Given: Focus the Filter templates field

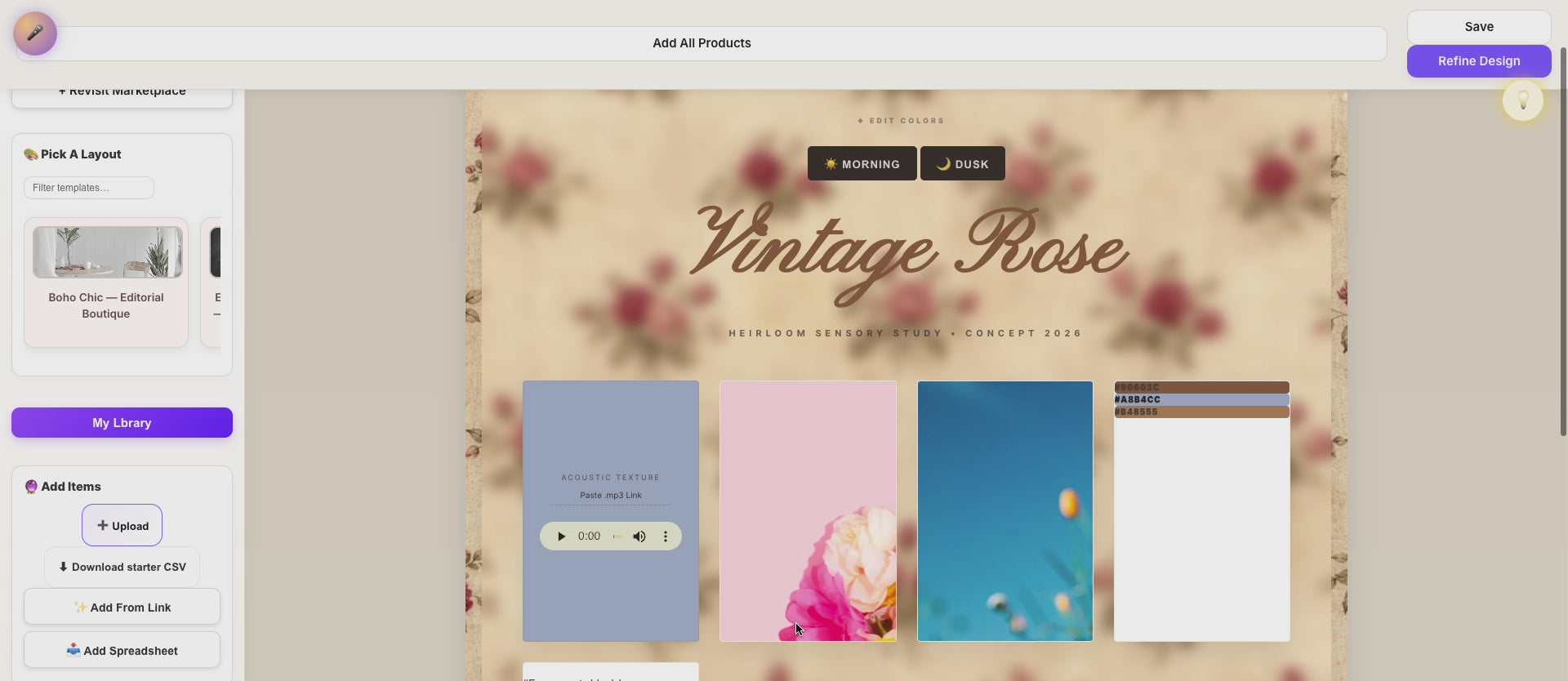Looking at the screenshot, I should (89, 188).
